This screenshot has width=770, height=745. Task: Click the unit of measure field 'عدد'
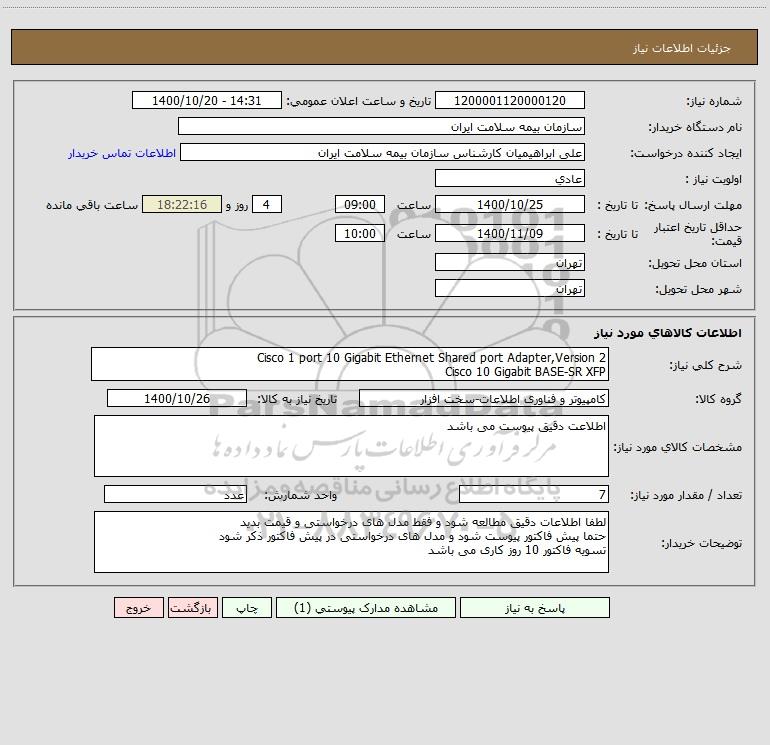click(x=175, y=494)
